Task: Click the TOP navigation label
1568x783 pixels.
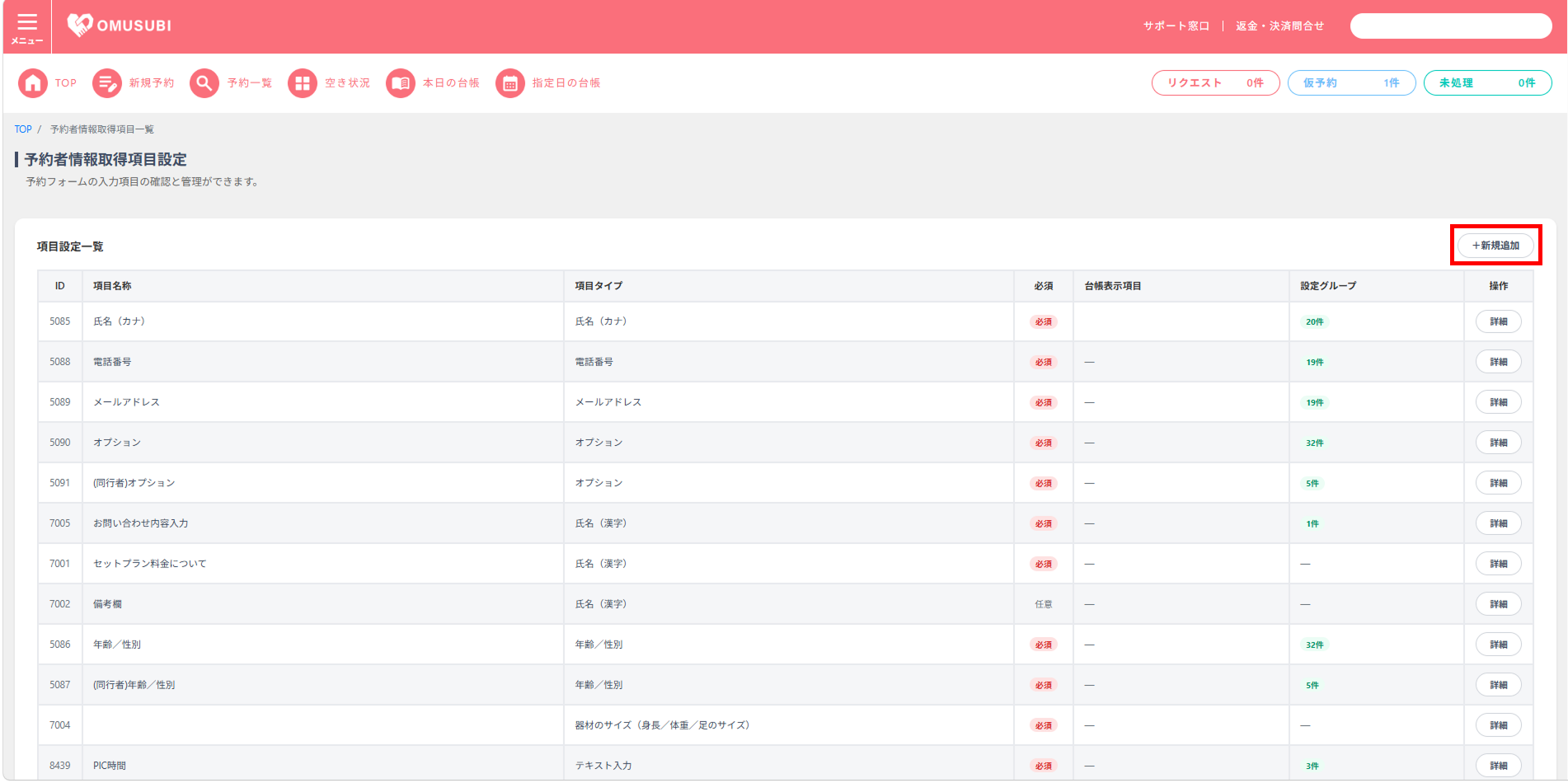Action: click(x=66, y=83)
